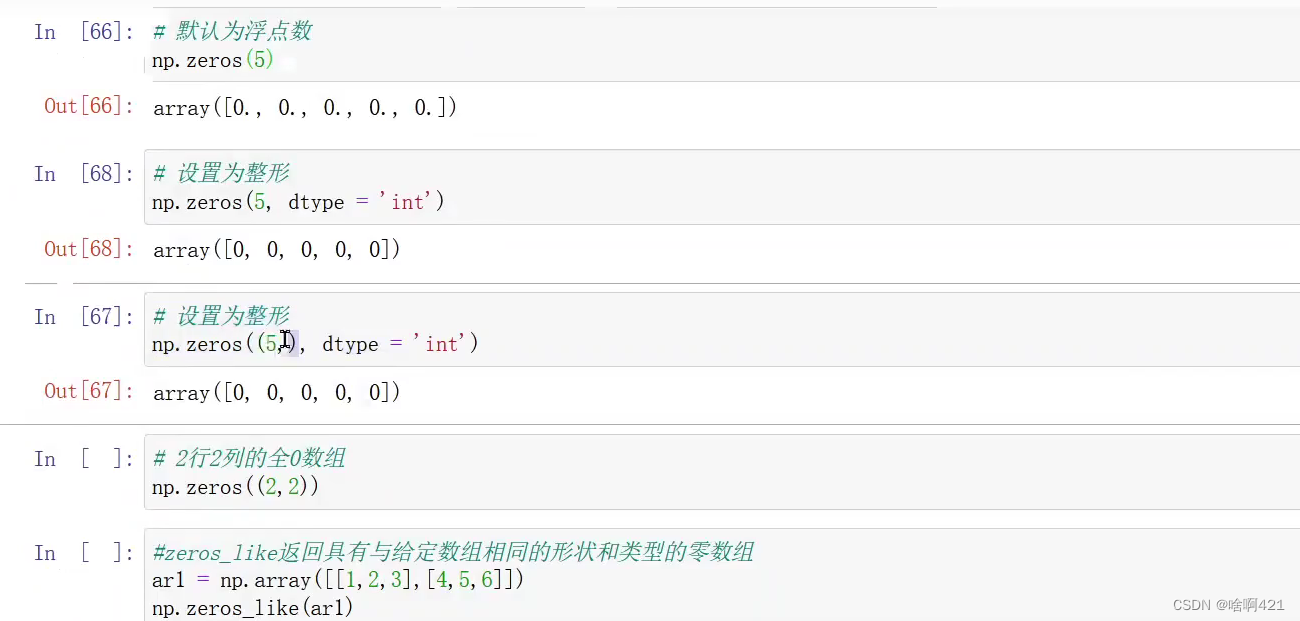Screen dimensions: 1300x621
Task: Click the array([0., 0., 0., 0., 0.]) output
Action: (x=305, y=108)
